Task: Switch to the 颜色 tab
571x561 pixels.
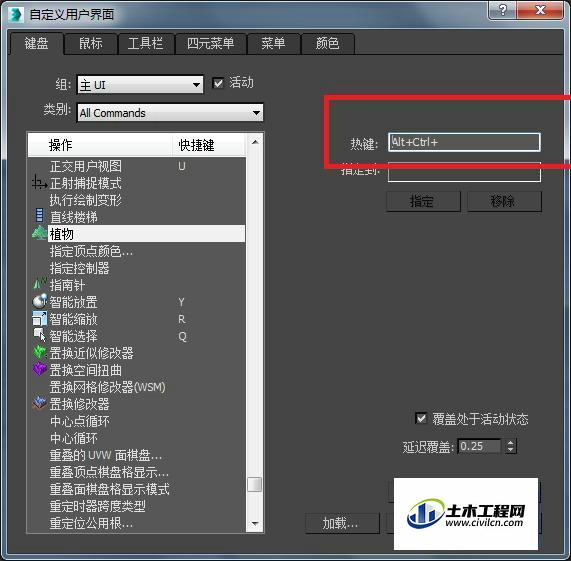Action: tap(327, 44)
